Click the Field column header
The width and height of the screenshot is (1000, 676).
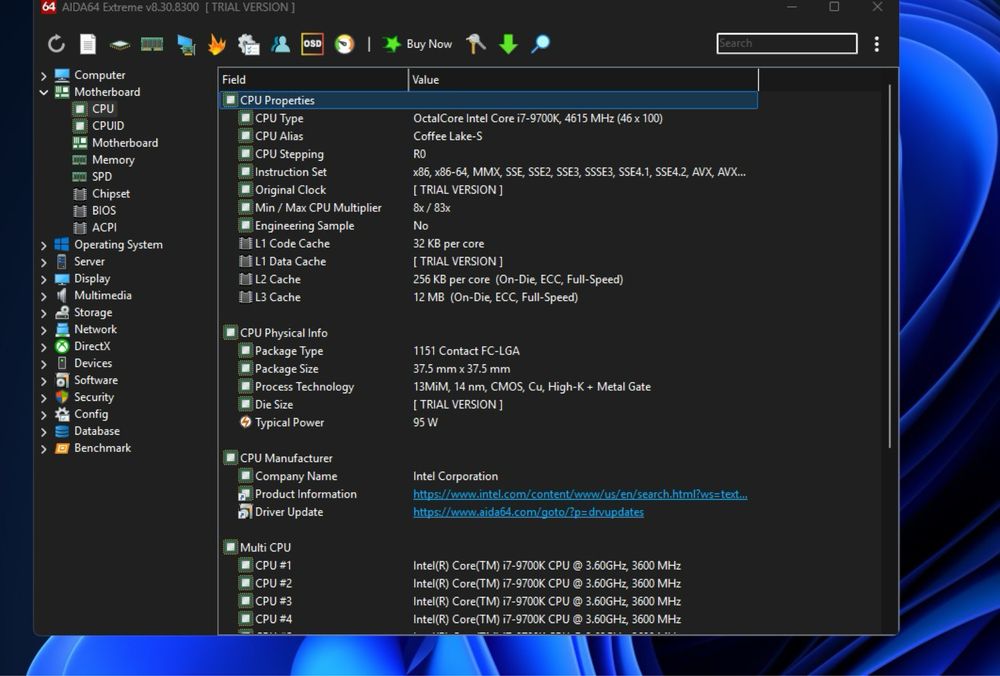point(313,80)
